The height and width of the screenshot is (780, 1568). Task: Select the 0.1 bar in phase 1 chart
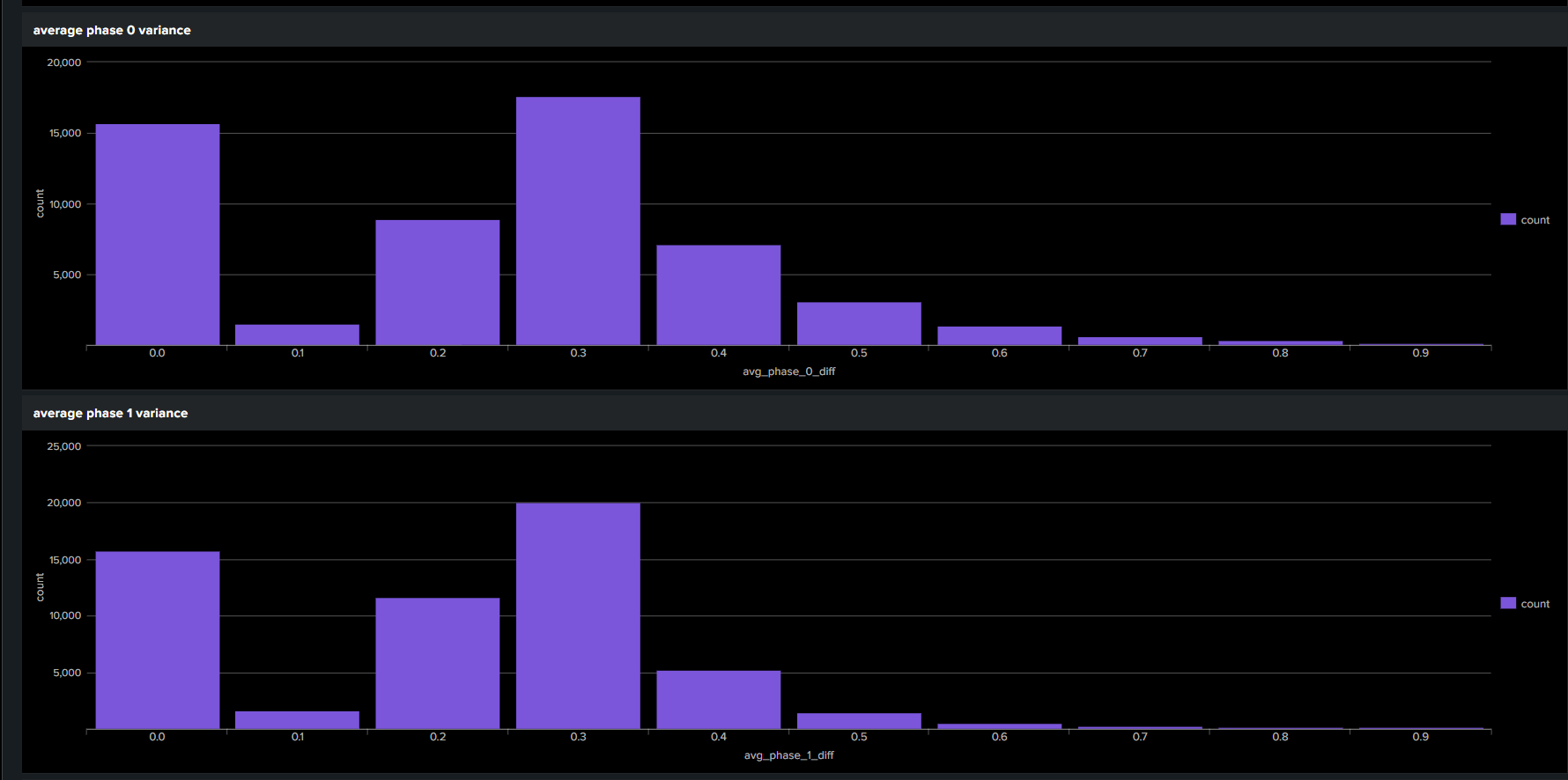pyautogui.click(x=298, y=720)
